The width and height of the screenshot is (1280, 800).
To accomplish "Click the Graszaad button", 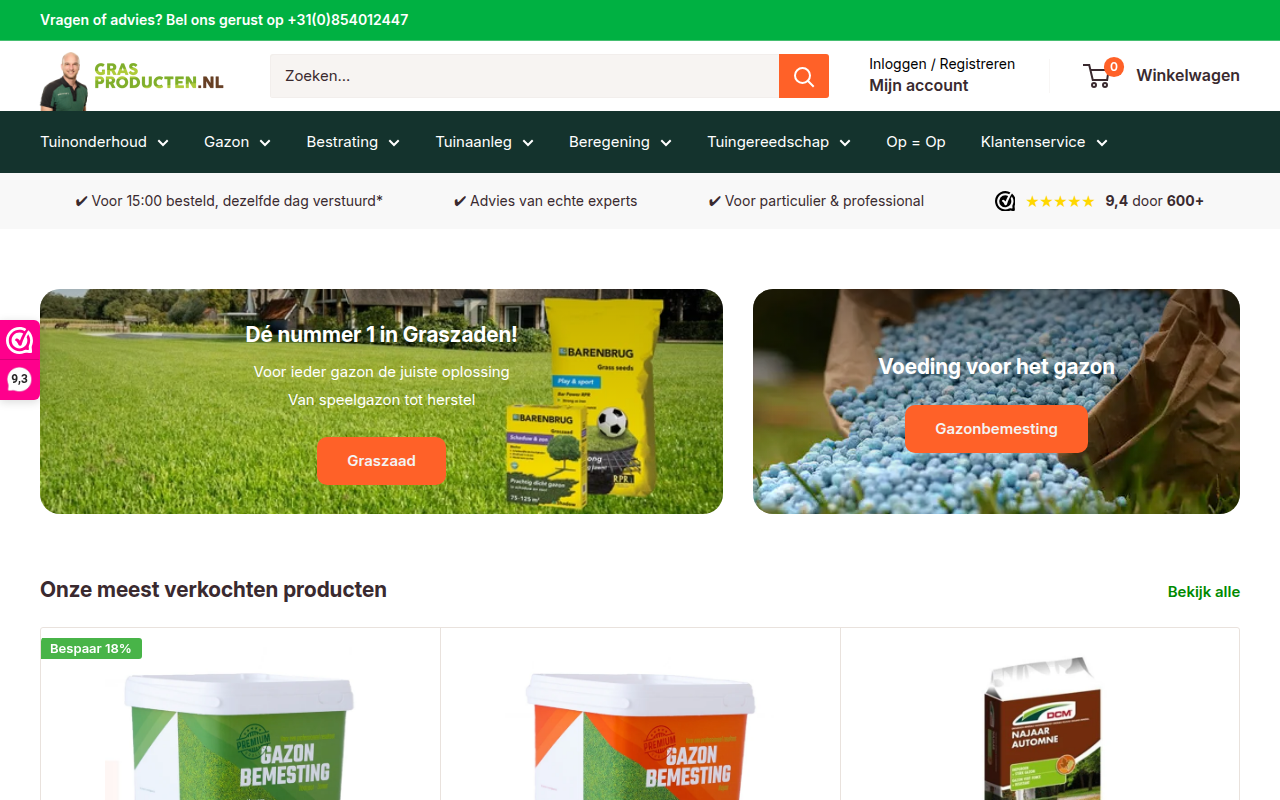I will [x=381, y=461].
